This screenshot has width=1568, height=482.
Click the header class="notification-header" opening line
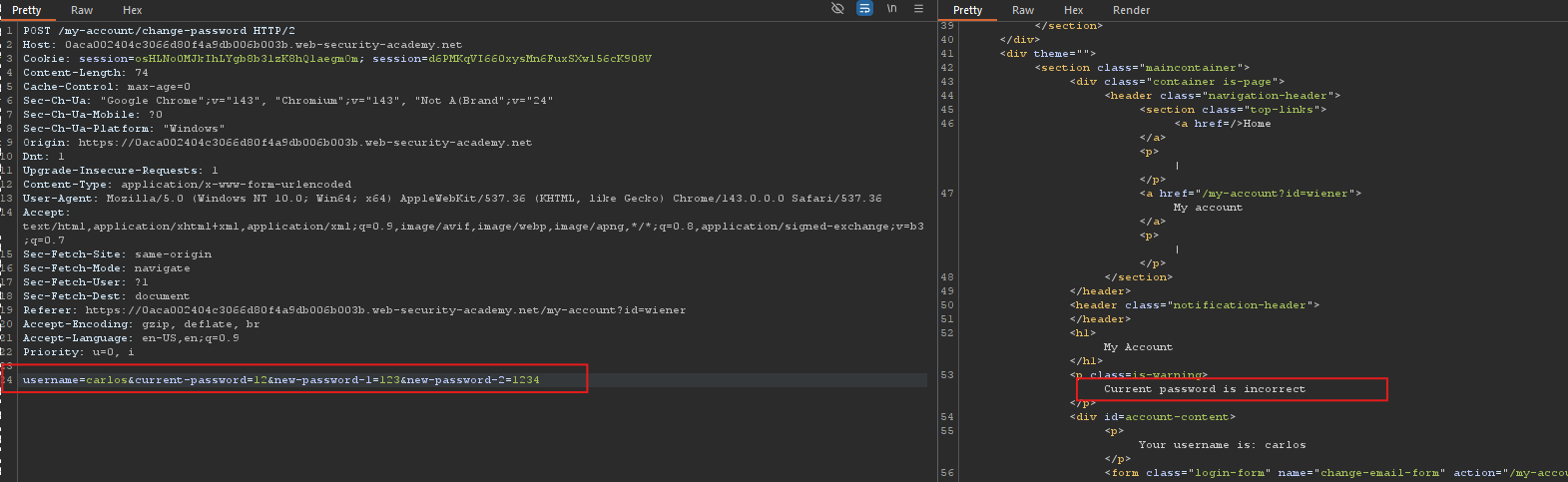pos(1195,305)
